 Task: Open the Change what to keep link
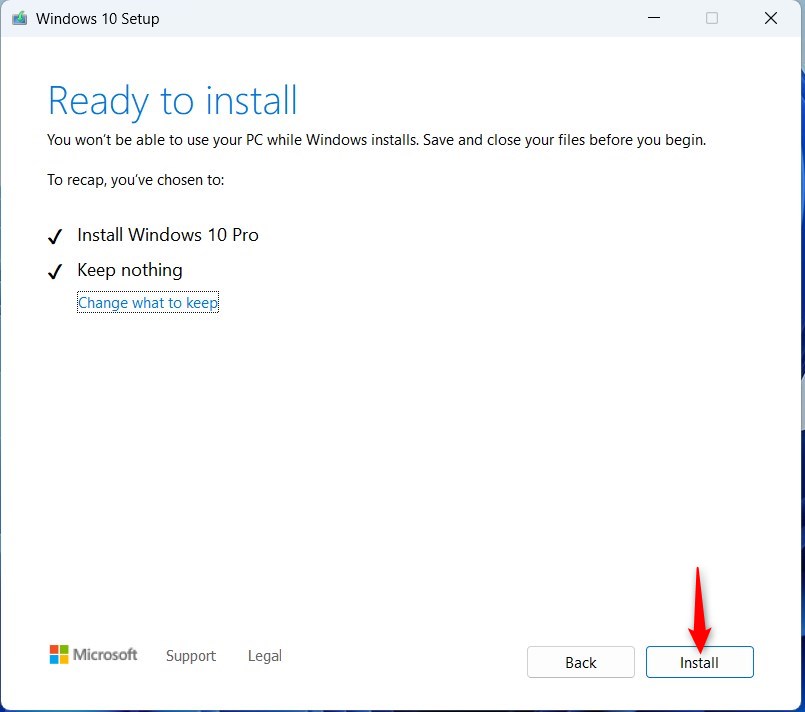tap(148, 303)
